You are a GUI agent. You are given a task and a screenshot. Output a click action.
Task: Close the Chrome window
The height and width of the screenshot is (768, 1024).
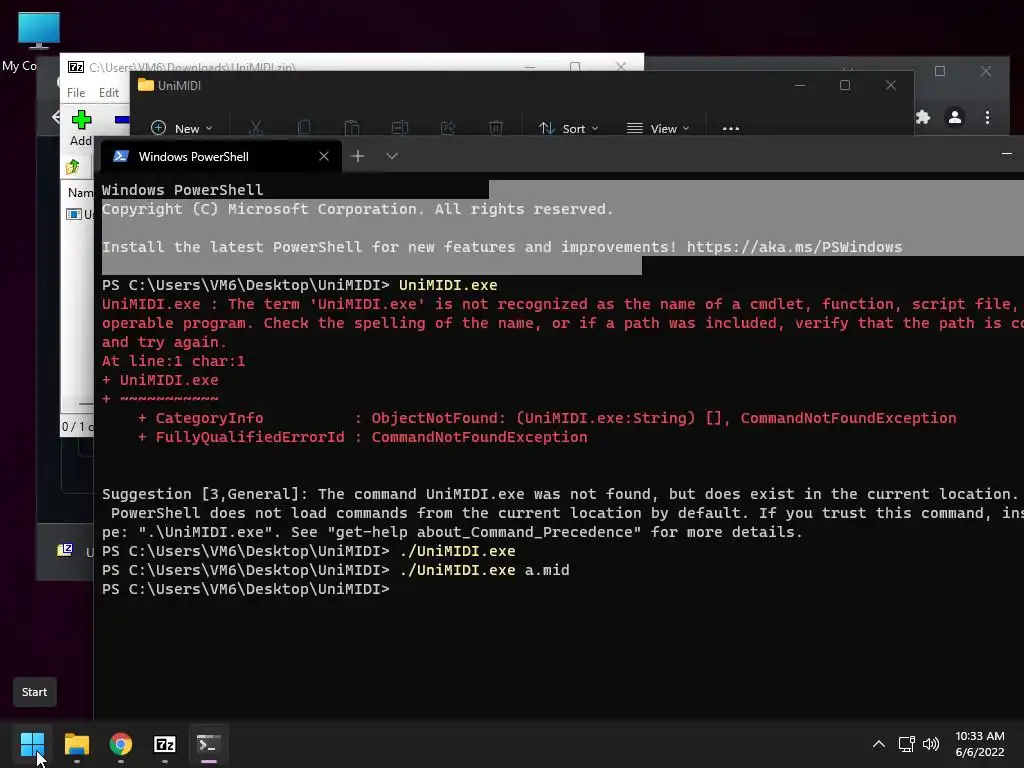coord(986,71)
